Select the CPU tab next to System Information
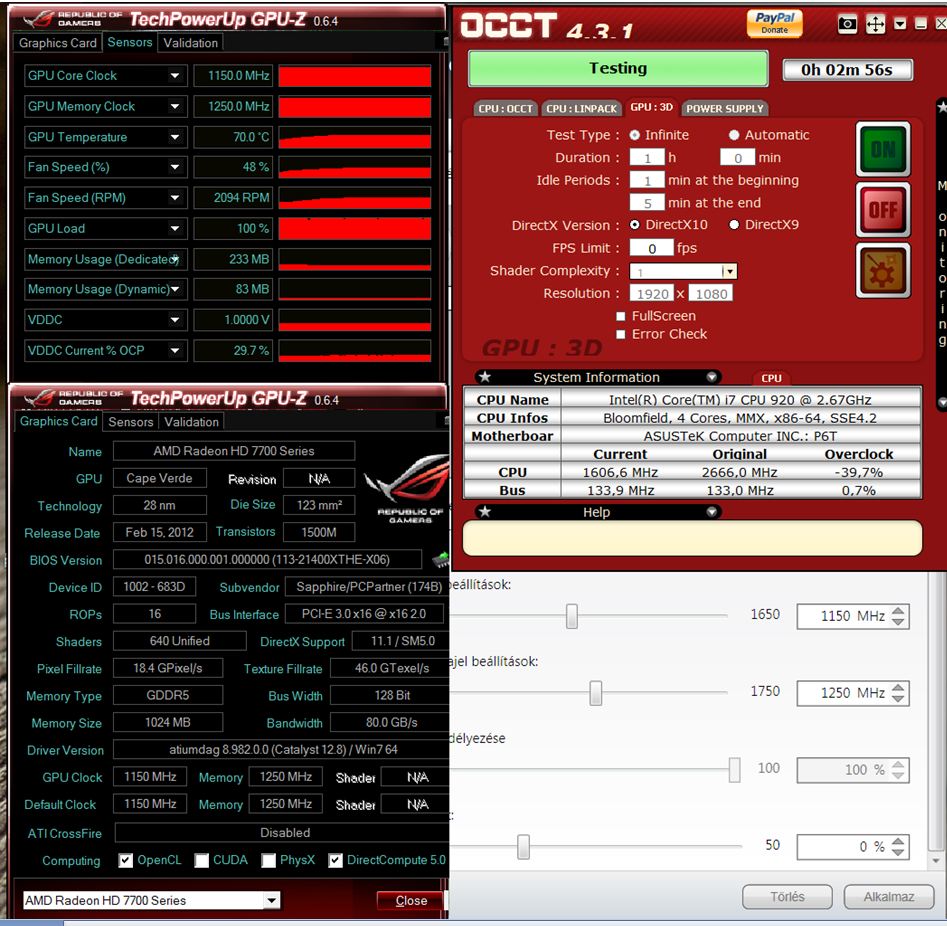 [771, 378]
